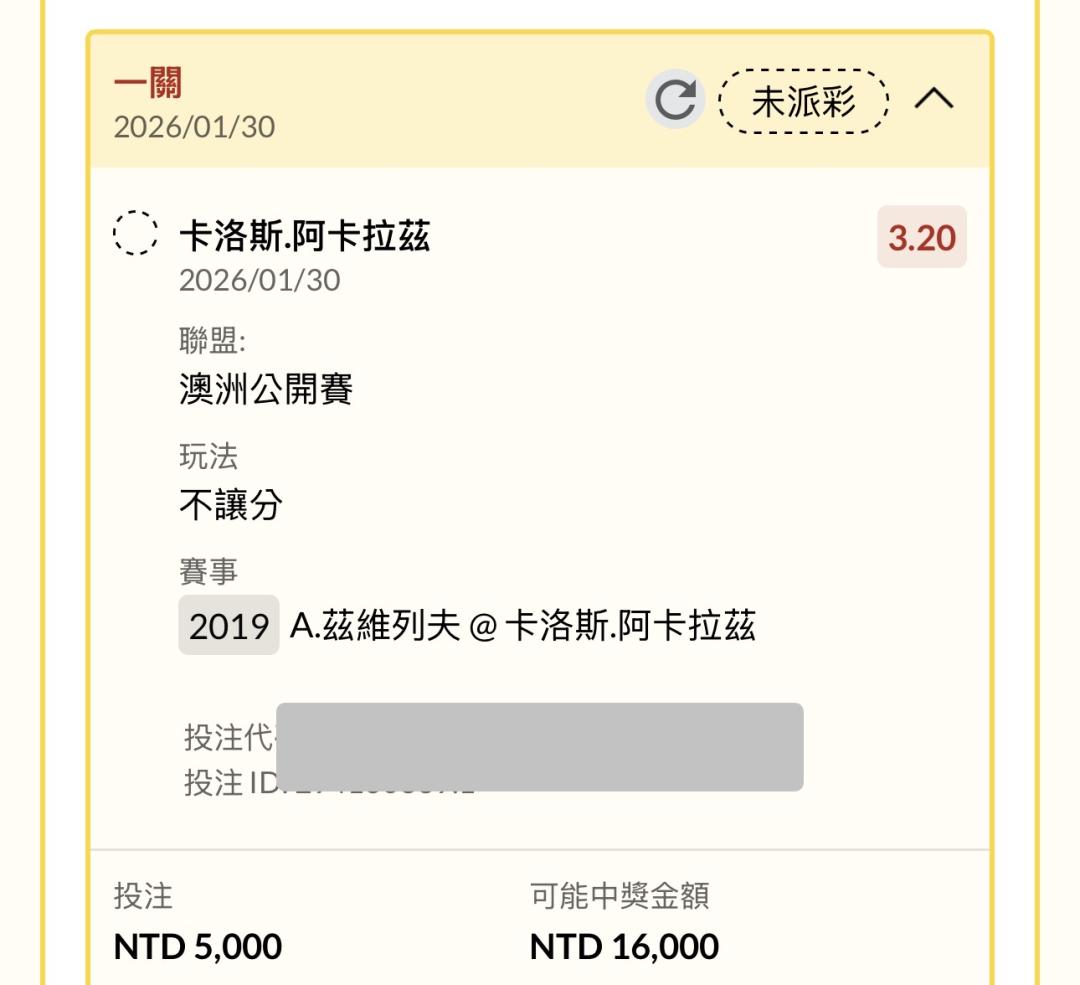Click the 聯盟 label
The height and width of the screenshot is (985, 1080).
(211, 341)
